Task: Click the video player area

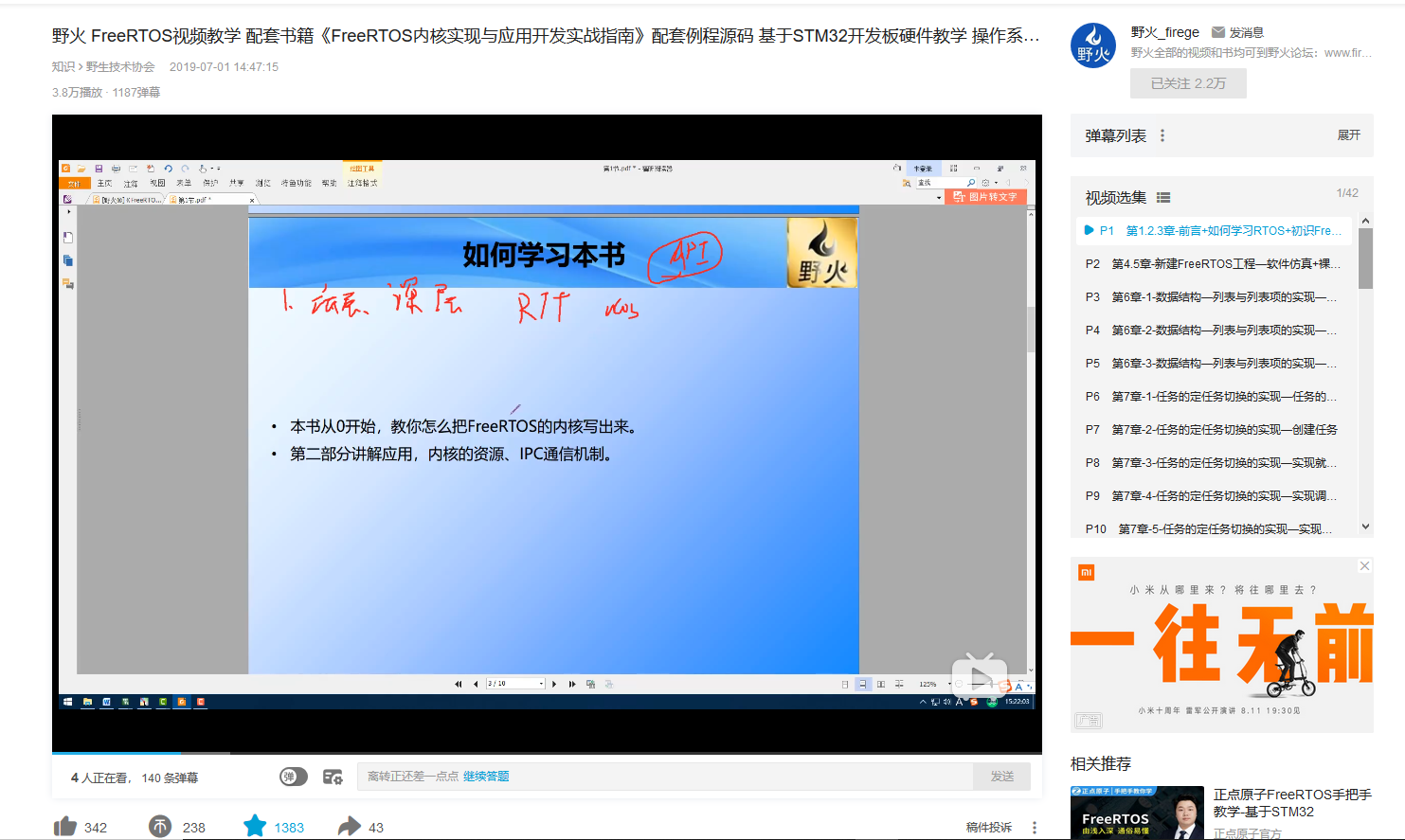Action: coord(547,434)
